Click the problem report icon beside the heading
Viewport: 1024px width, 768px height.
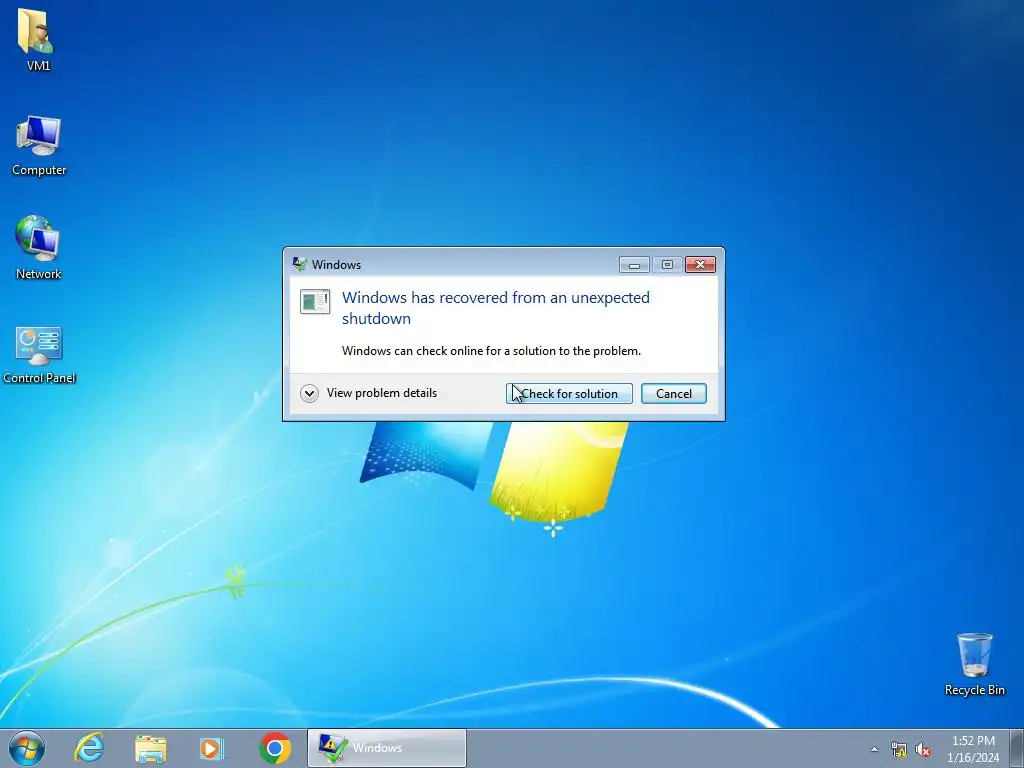point(315,302)
